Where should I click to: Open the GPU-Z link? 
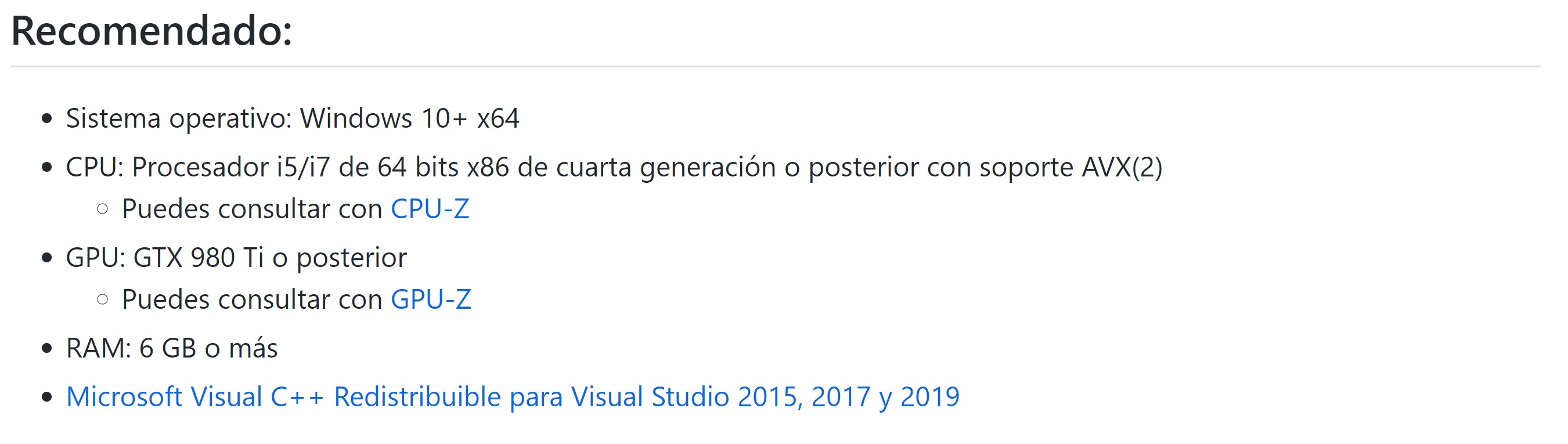430,300
